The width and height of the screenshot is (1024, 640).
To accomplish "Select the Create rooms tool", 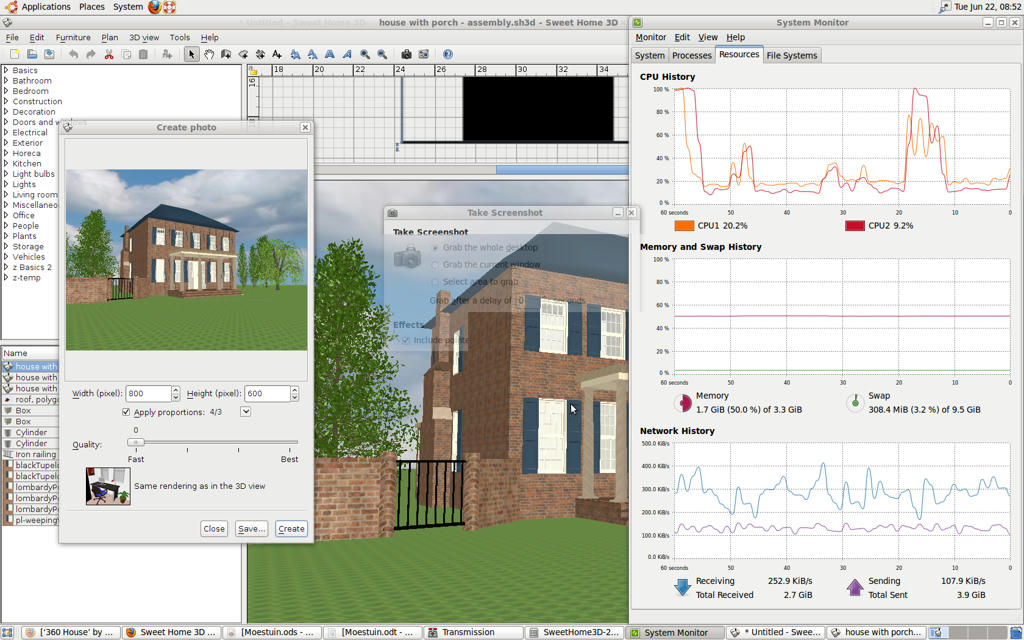I will (243, 54).
